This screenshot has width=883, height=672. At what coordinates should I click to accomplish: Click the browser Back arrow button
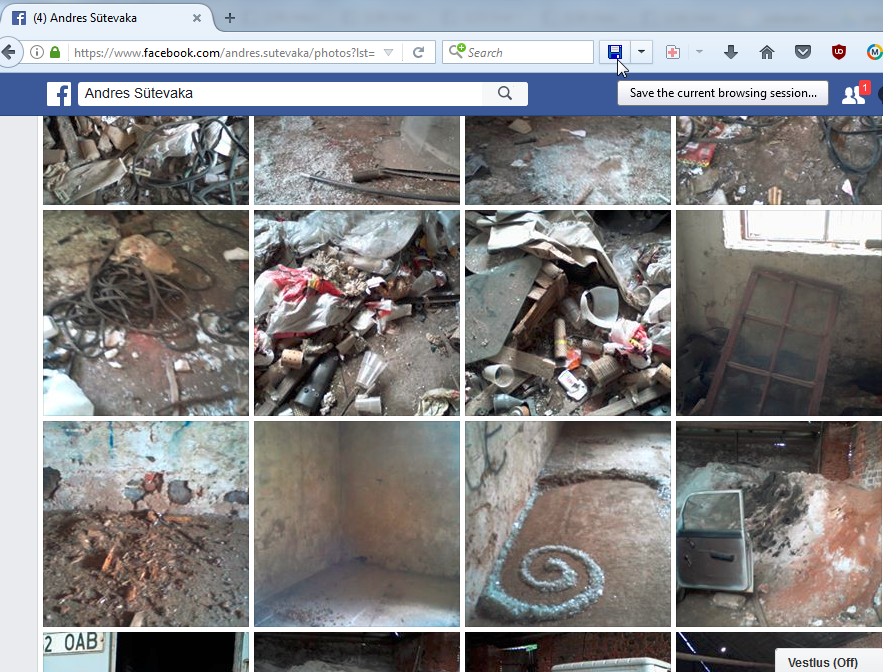pyautogui.click(x=9, y=52)
